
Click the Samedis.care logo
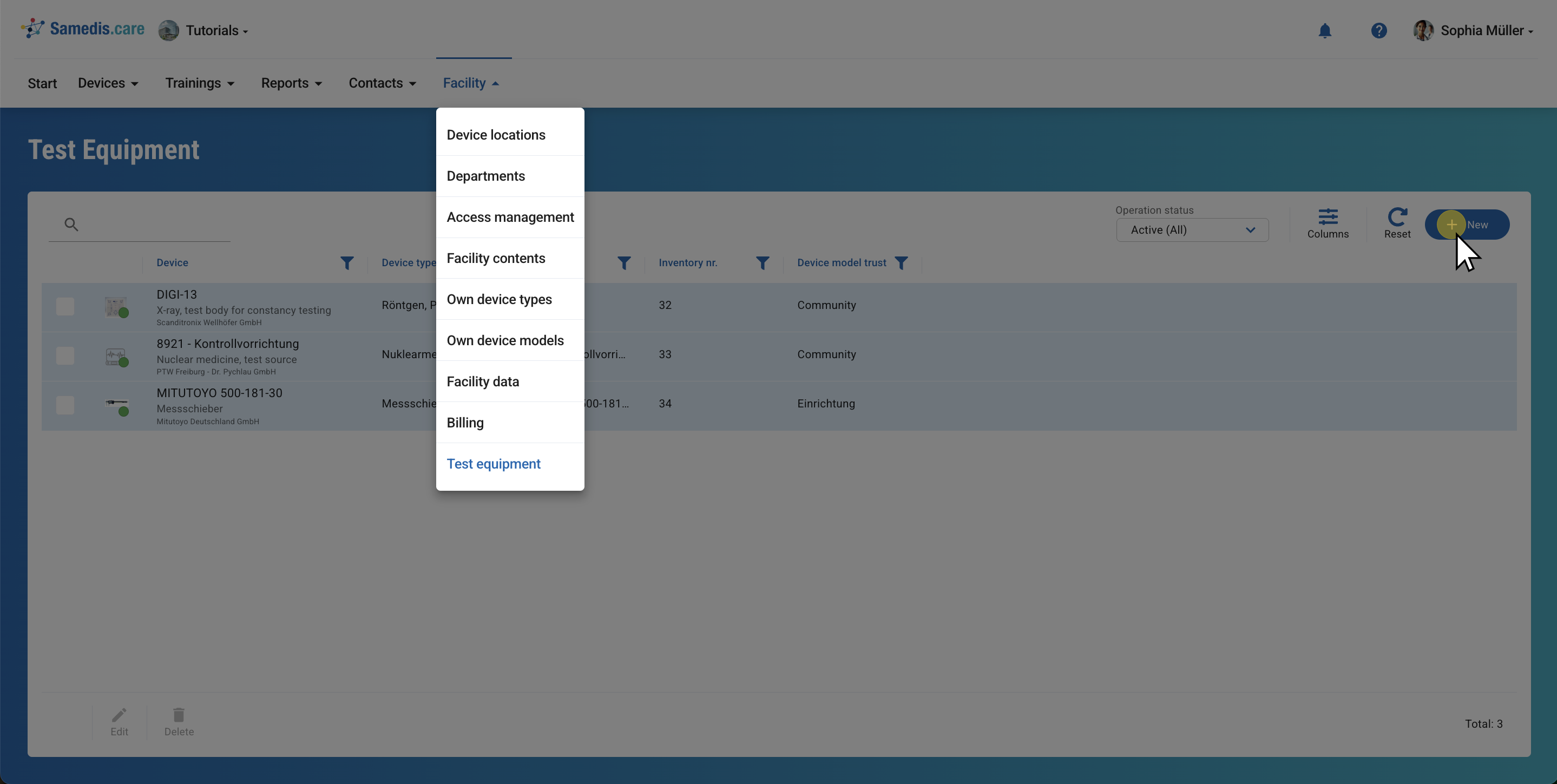tap(83, 29)
